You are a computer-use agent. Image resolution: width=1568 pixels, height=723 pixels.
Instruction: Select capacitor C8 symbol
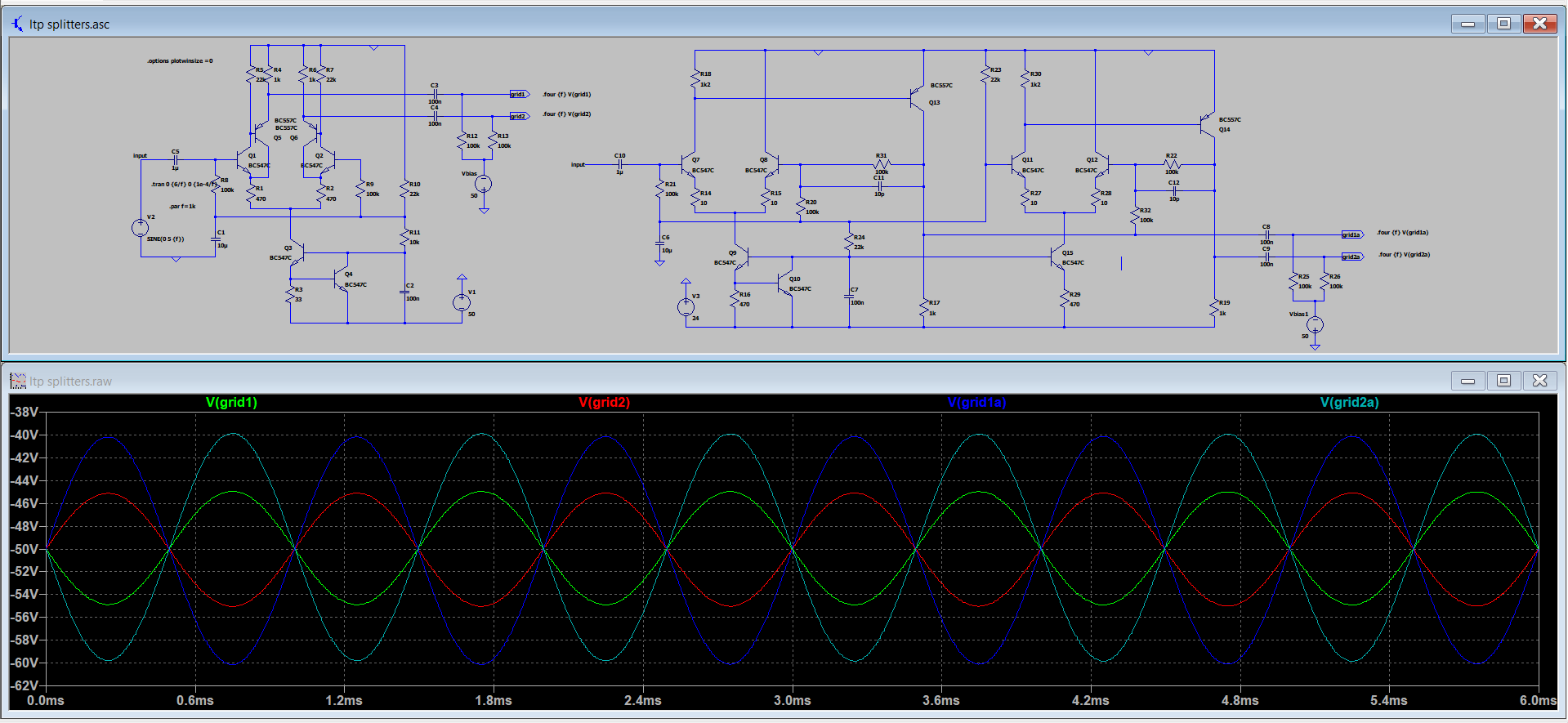click(1266, 234)
